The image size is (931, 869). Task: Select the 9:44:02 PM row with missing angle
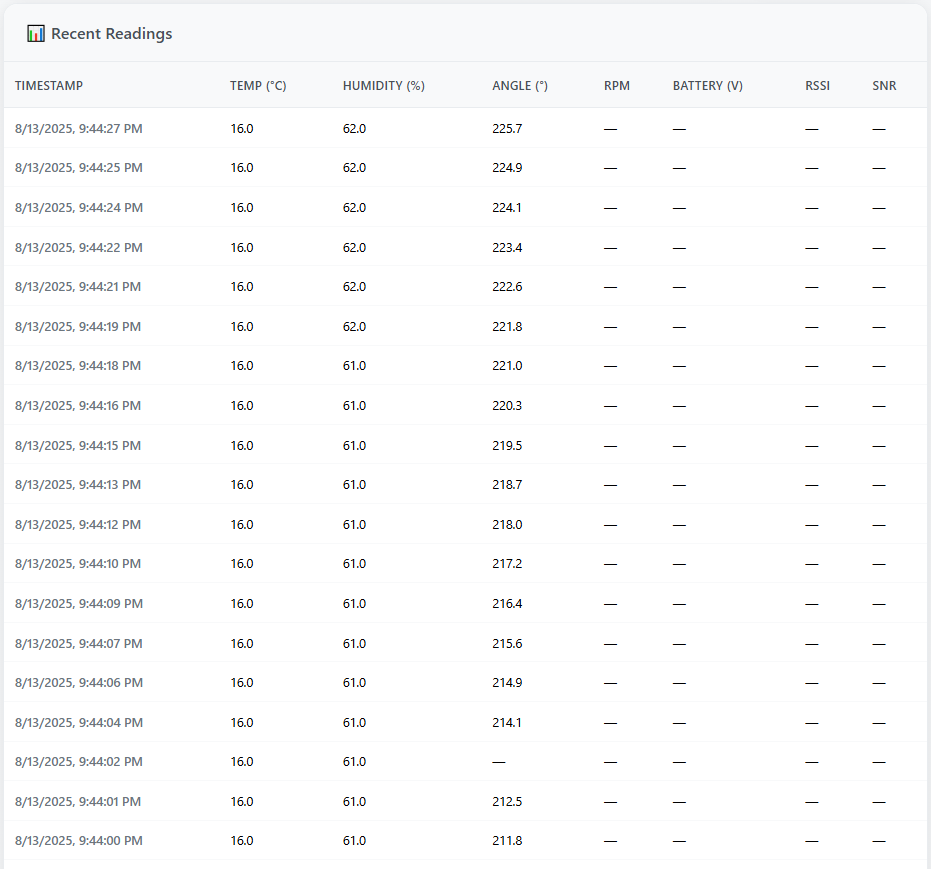click(78, 761)
